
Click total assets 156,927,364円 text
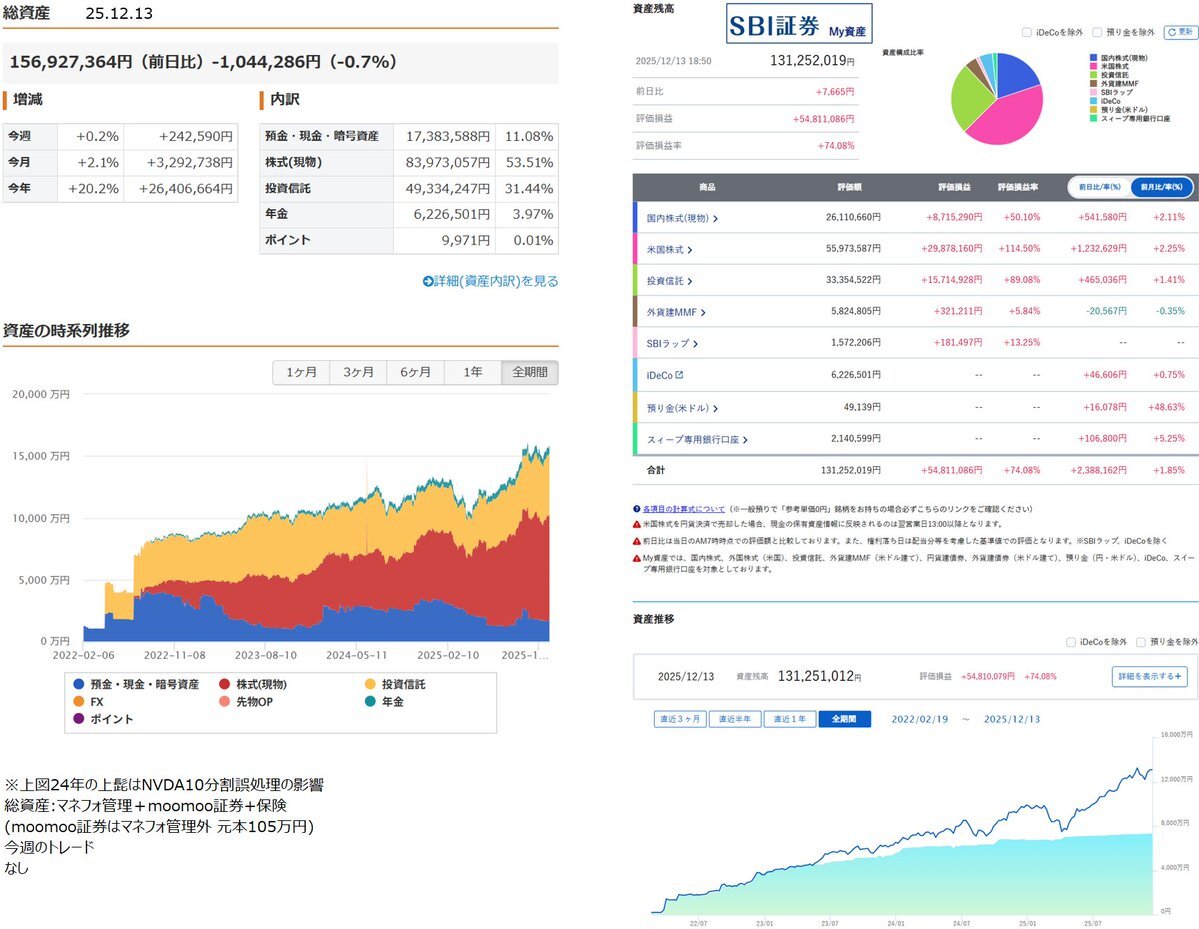(71, 62)
